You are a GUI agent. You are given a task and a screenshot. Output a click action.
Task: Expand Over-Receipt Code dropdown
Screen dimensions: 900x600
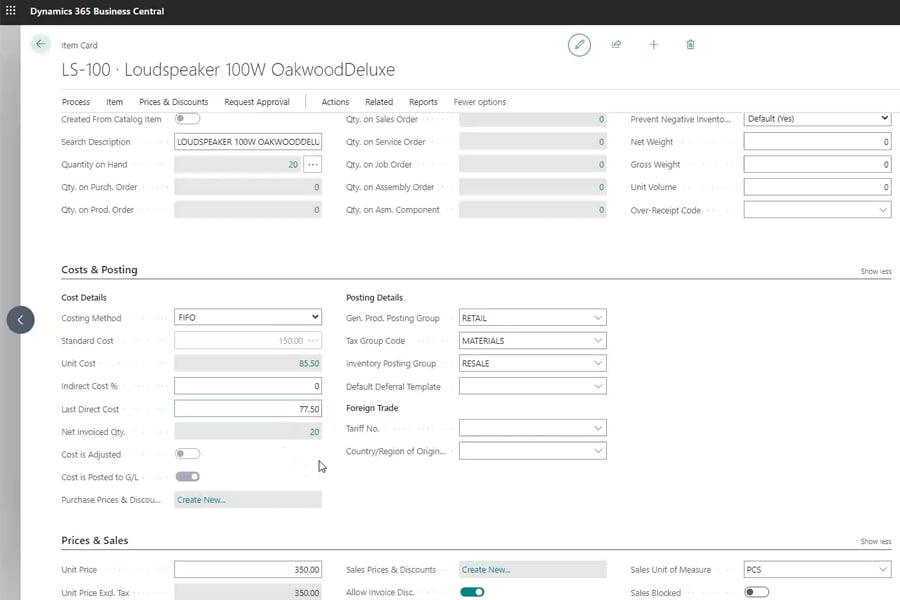tap(883, 210)
